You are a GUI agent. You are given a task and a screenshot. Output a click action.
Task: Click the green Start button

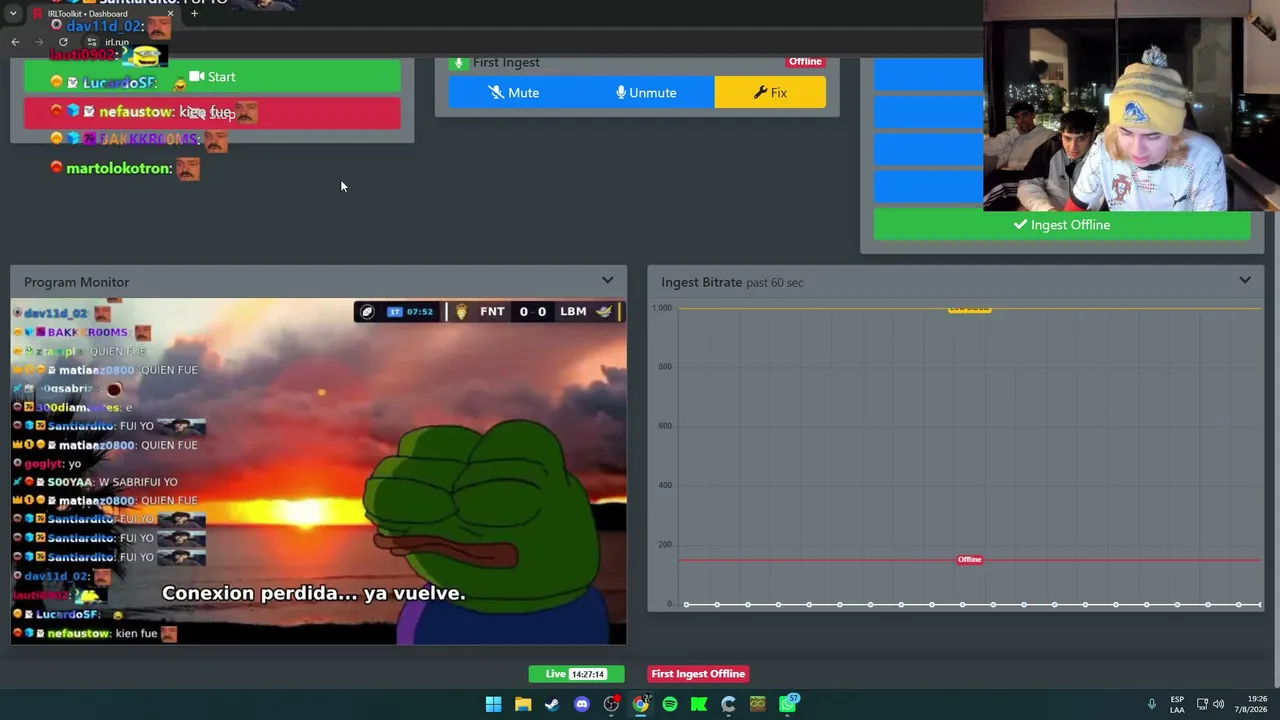click(212, 77)
